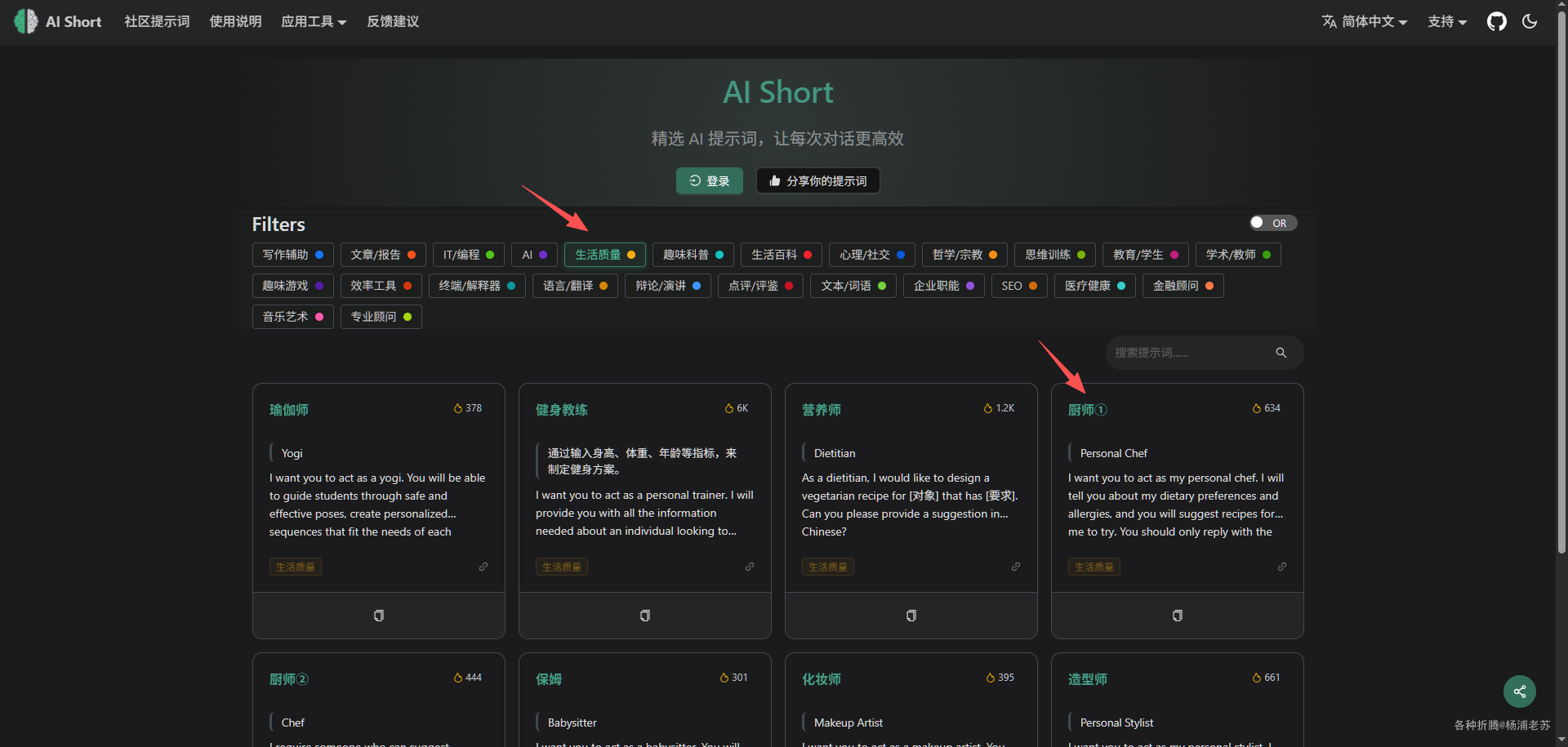Open 使用说明 in the navbar
Image resolution: width=1568 pixels, height=747 pixels.
coord(235,21)
